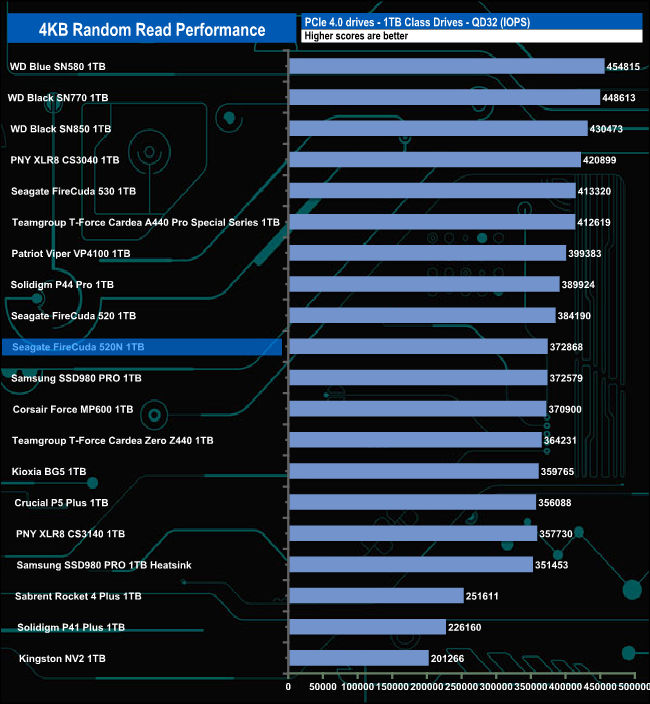
Task: Select the Kingston NV2 1TB label
Action: [62, 659]
